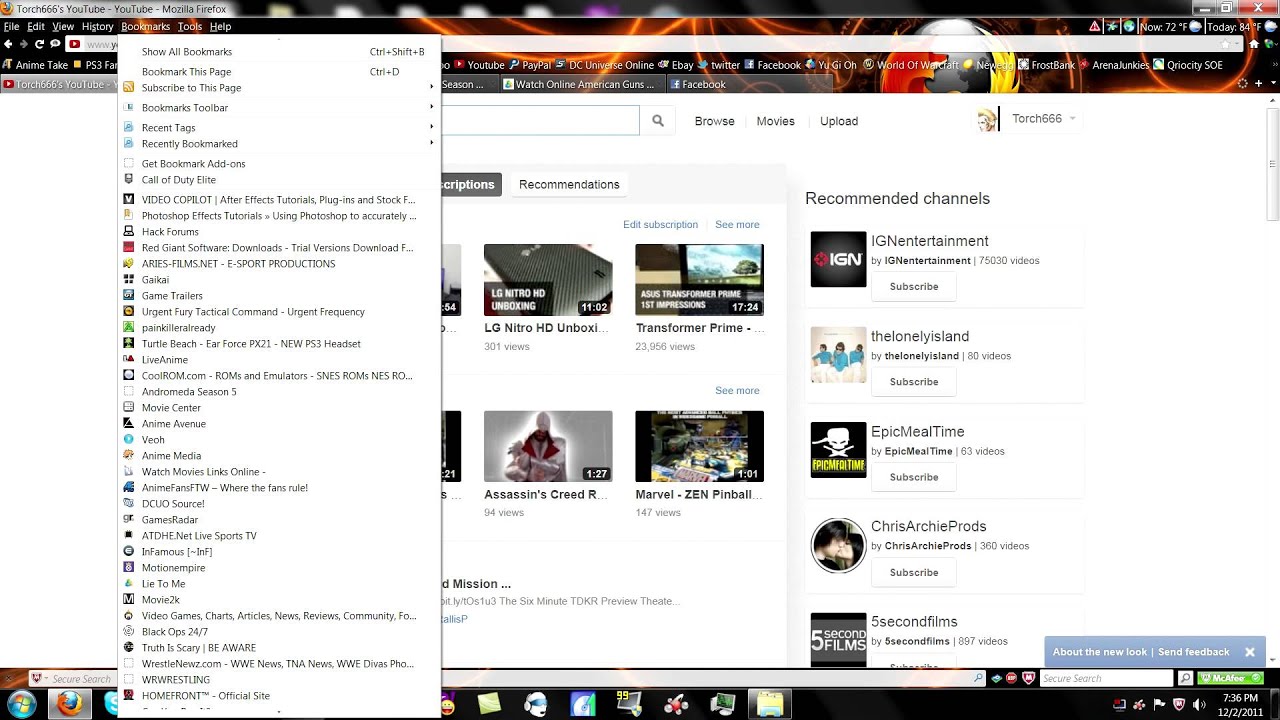Subscribe to ChrisArchieProds channel
This screenshot has width=1280, height=720.
point(914,573)
